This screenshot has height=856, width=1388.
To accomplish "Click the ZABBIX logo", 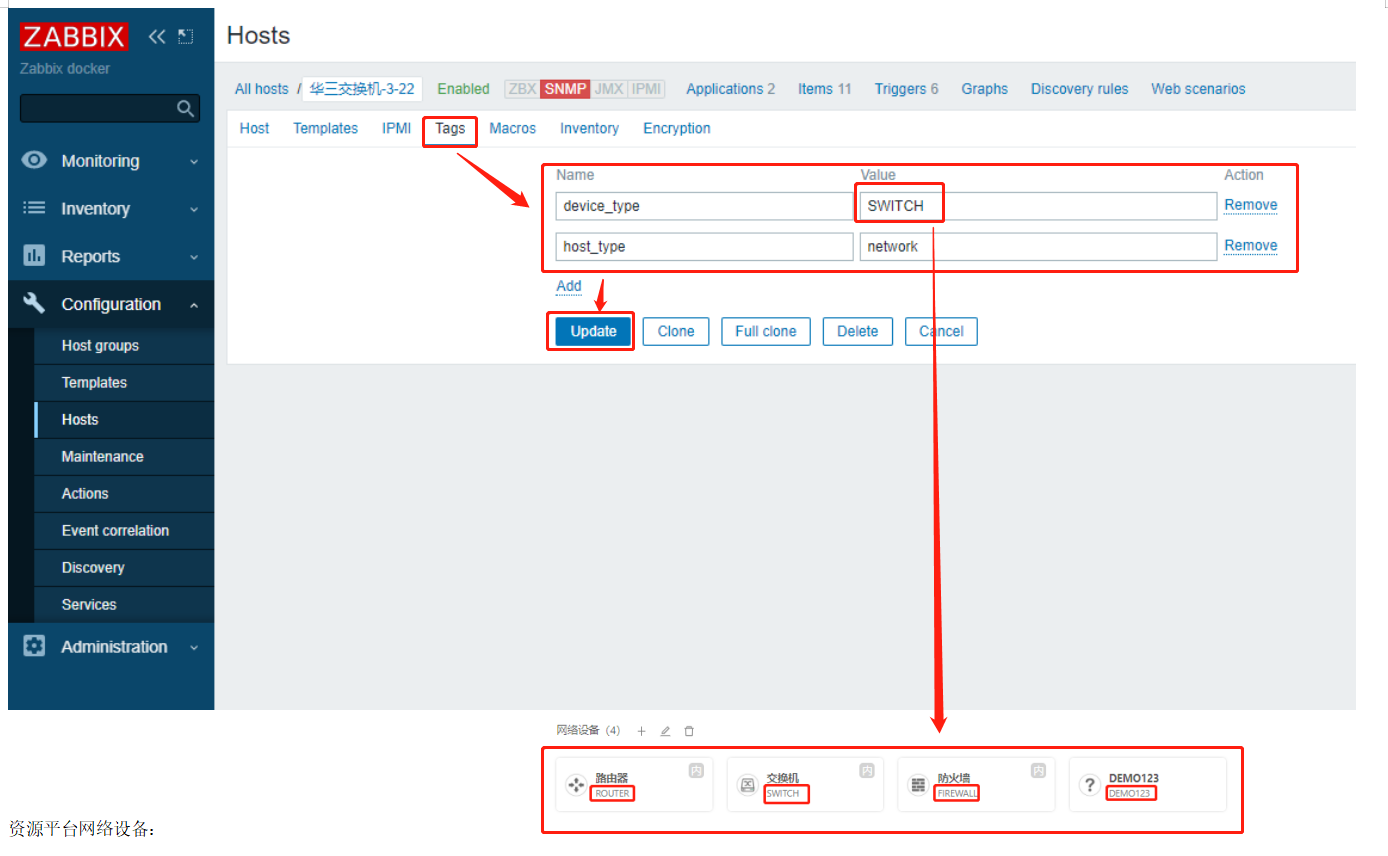I will click(x=74, y=37).
